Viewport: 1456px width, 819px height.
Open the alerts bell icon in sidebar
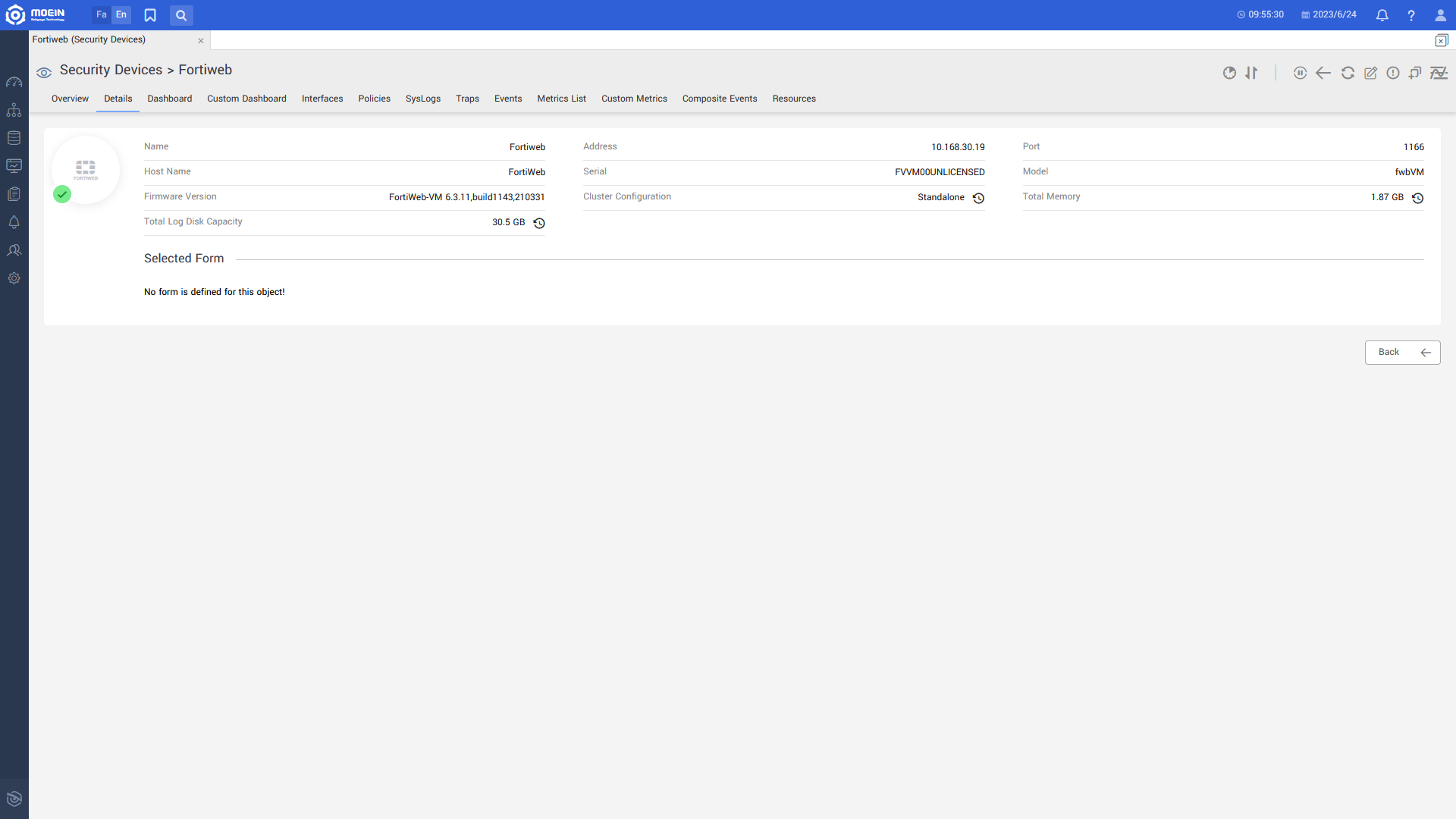pos(14,222)
